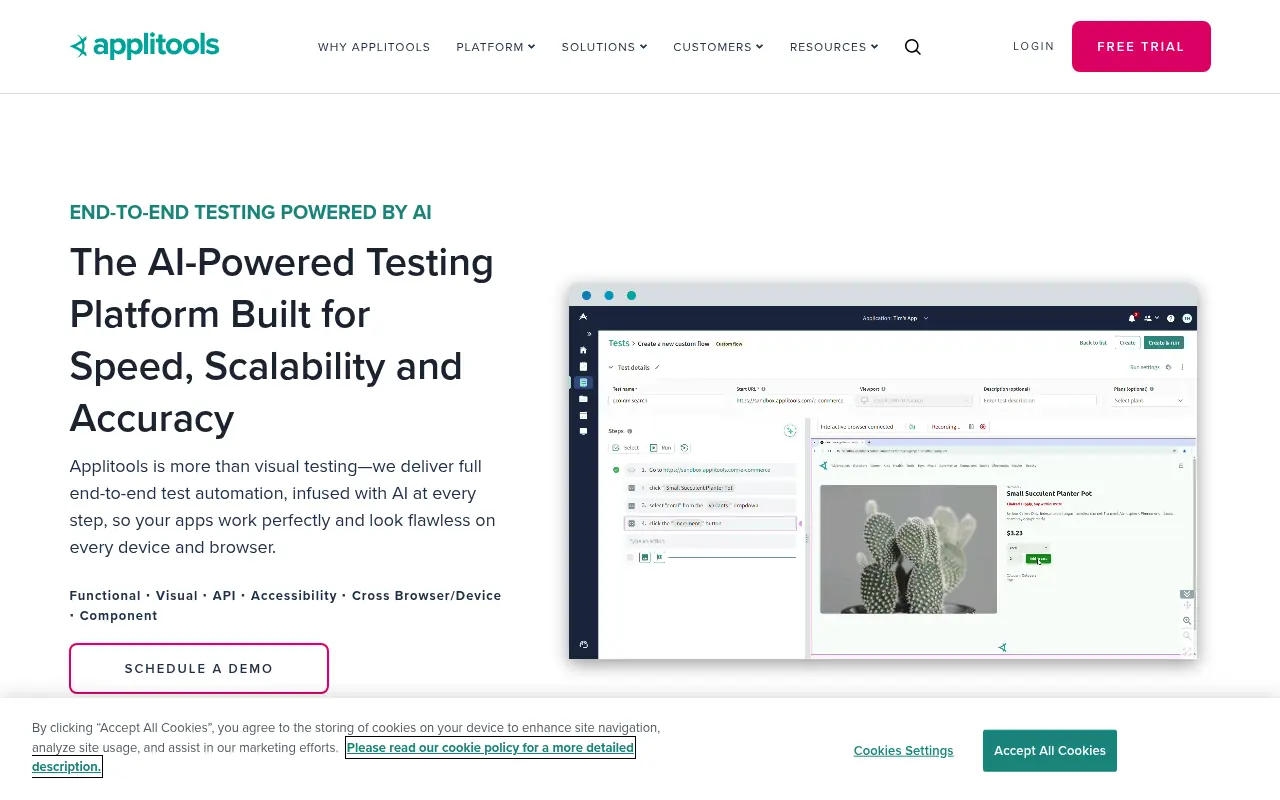Screen dimensions: 1280x800
Task: Open the cookie policy link
Action: click(x=489, y=747)
